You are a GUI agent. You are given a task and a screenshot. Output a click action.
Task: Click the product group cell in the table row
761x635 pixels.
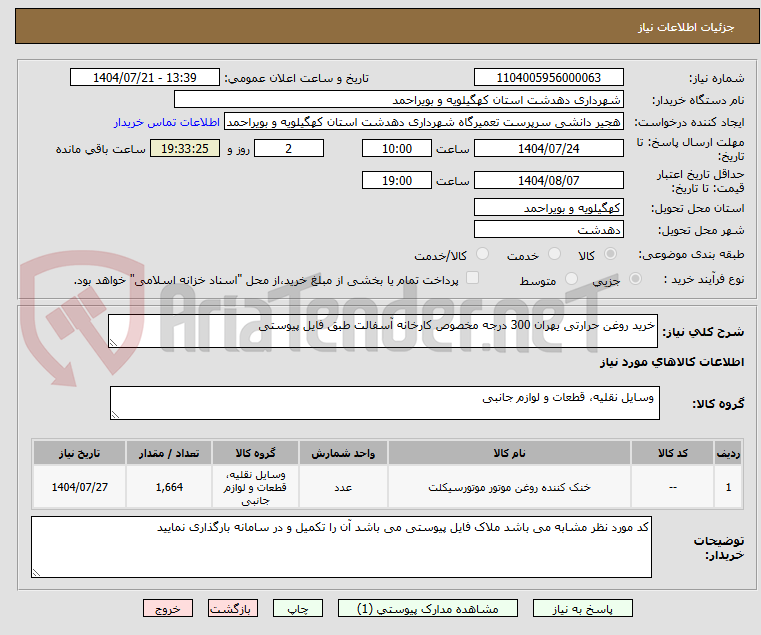pos(255,487)
